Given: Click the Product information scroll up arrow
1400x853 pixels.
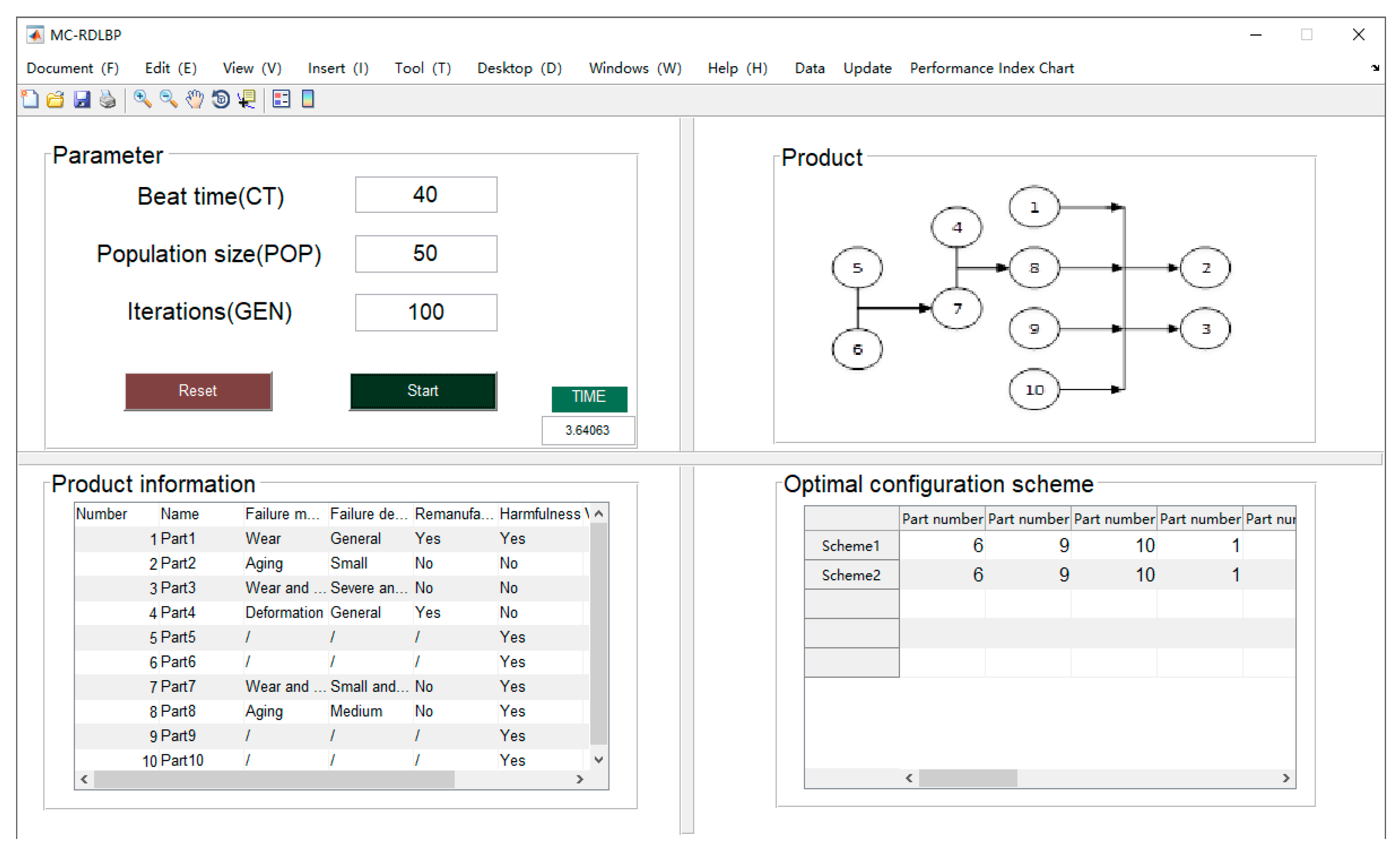Looking at the screenshot, I should [598, 513].
